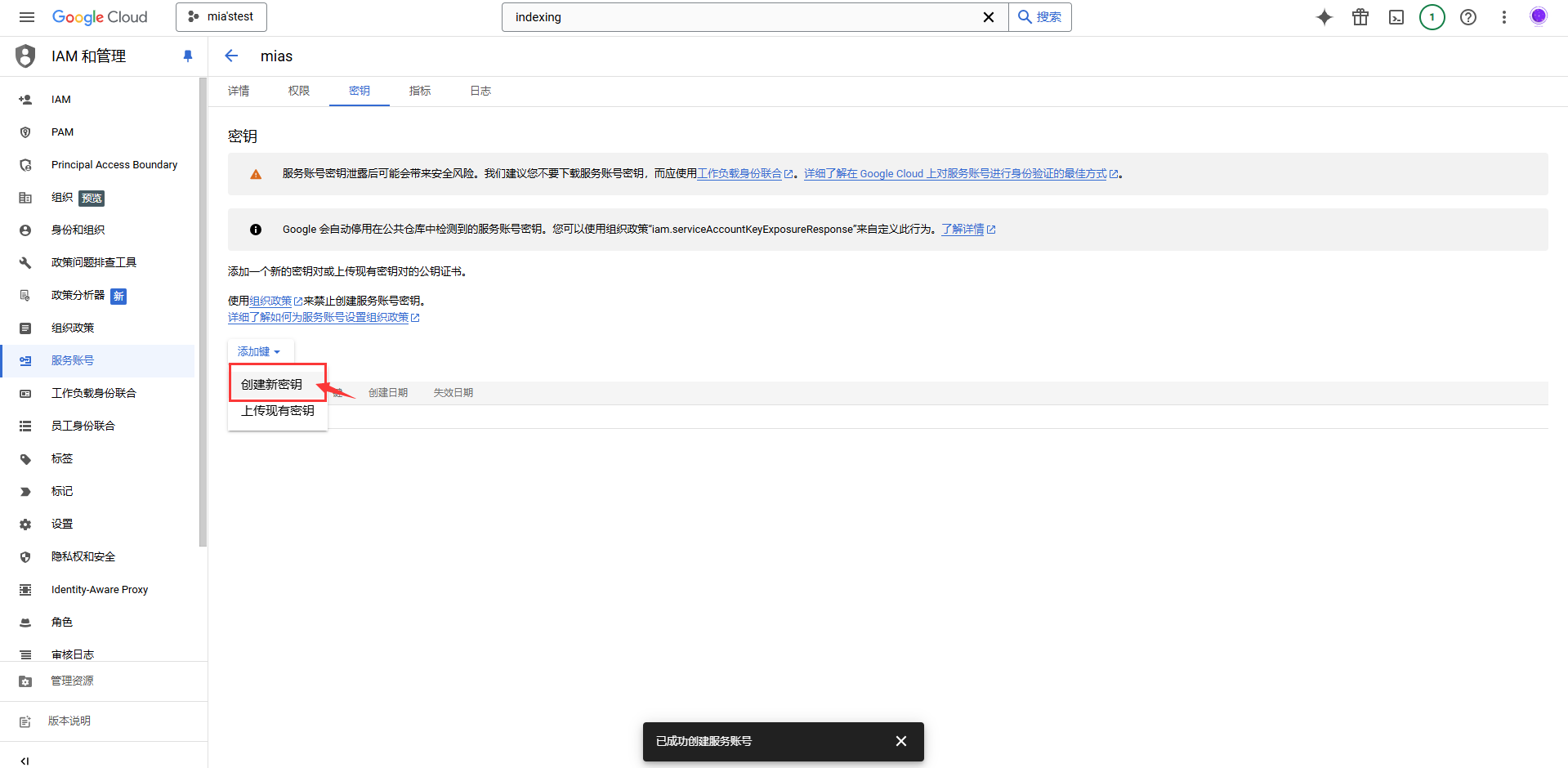Viewport: 1568px width, 768px height.
Task: Choose 上传现有密钥 menu option
Action: tap(278, 411)
